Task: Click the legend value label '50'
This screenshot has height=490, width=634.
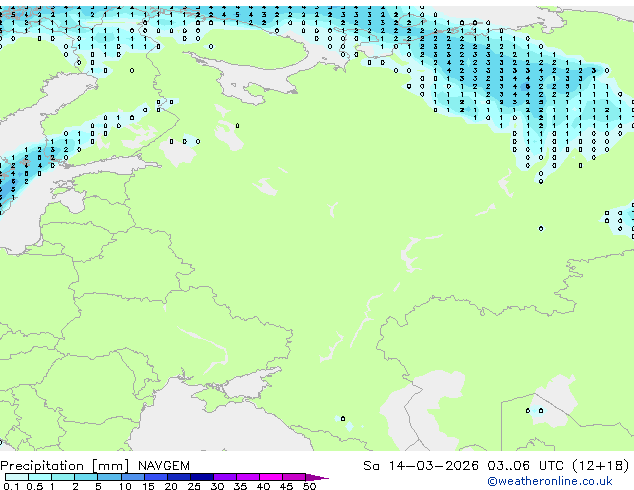Action: (309, 486)
